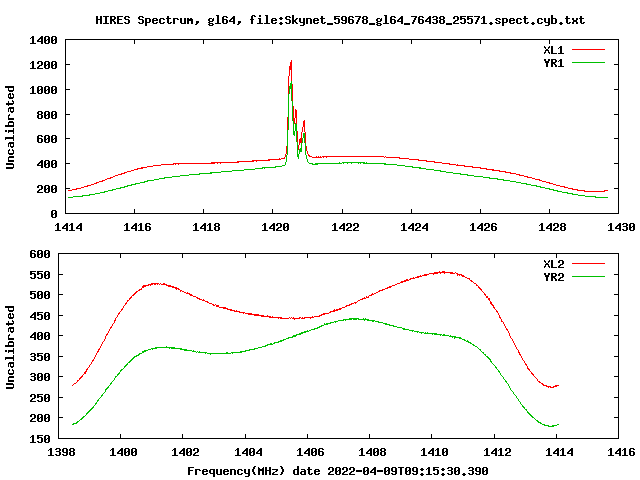Click the 150 y-axis tick label
The height and width of the screenshot is (480, 640).
click(40, 439)
